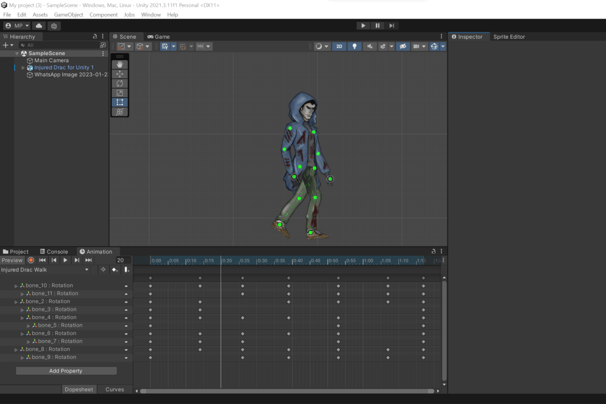Expand Injured Drac for Unity 1 in Hierarchy

pyautogui.click(x=23, y=68)
